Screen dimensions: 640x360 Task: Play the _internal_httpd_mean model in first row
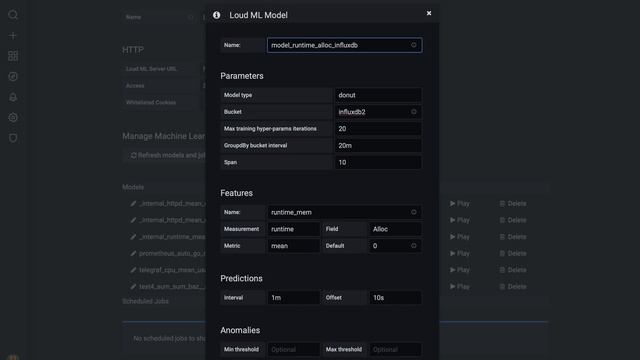[x=460, y=203]
